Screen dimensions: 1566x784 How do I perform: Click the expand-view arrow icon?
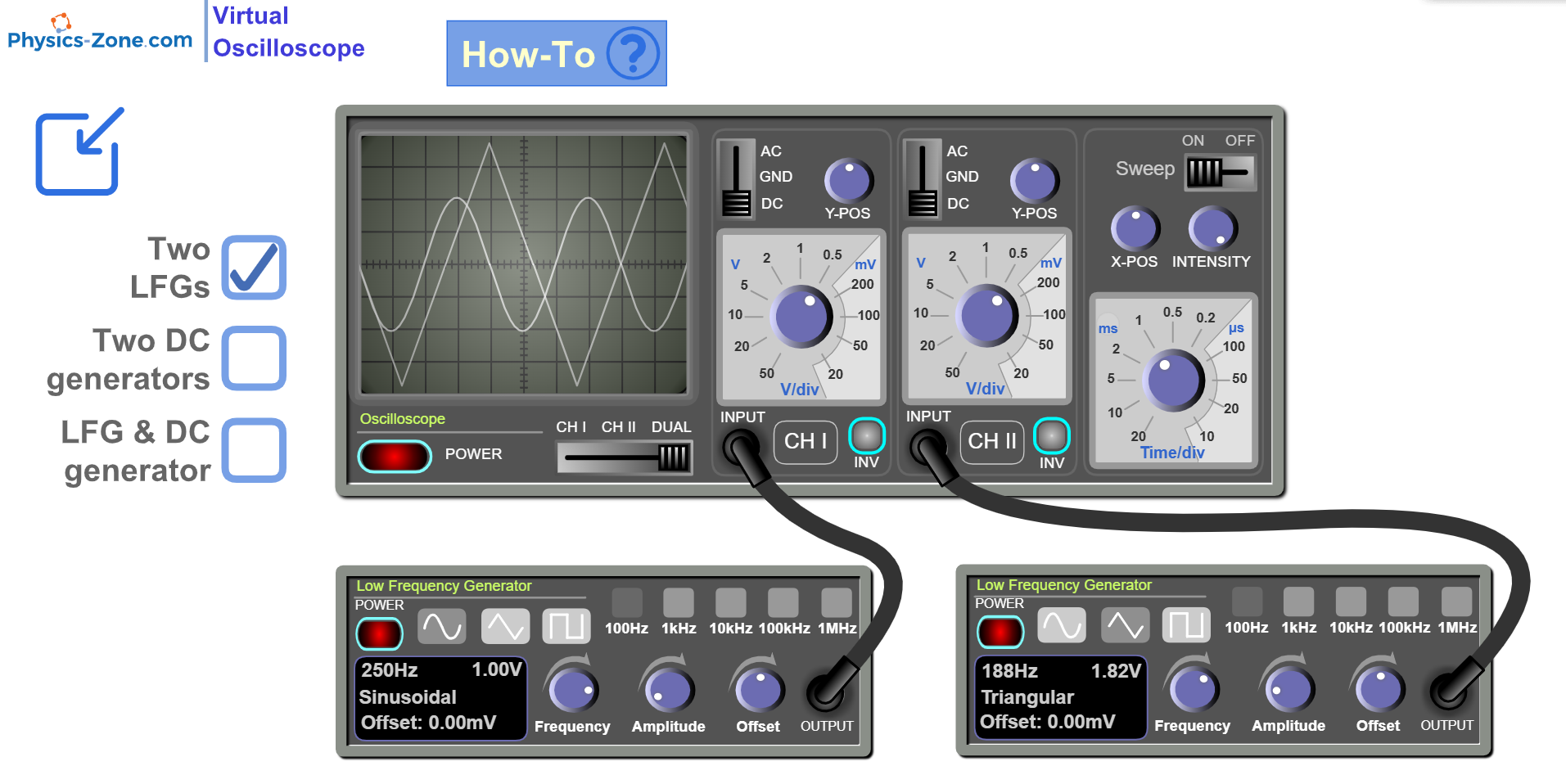[78, 151]
